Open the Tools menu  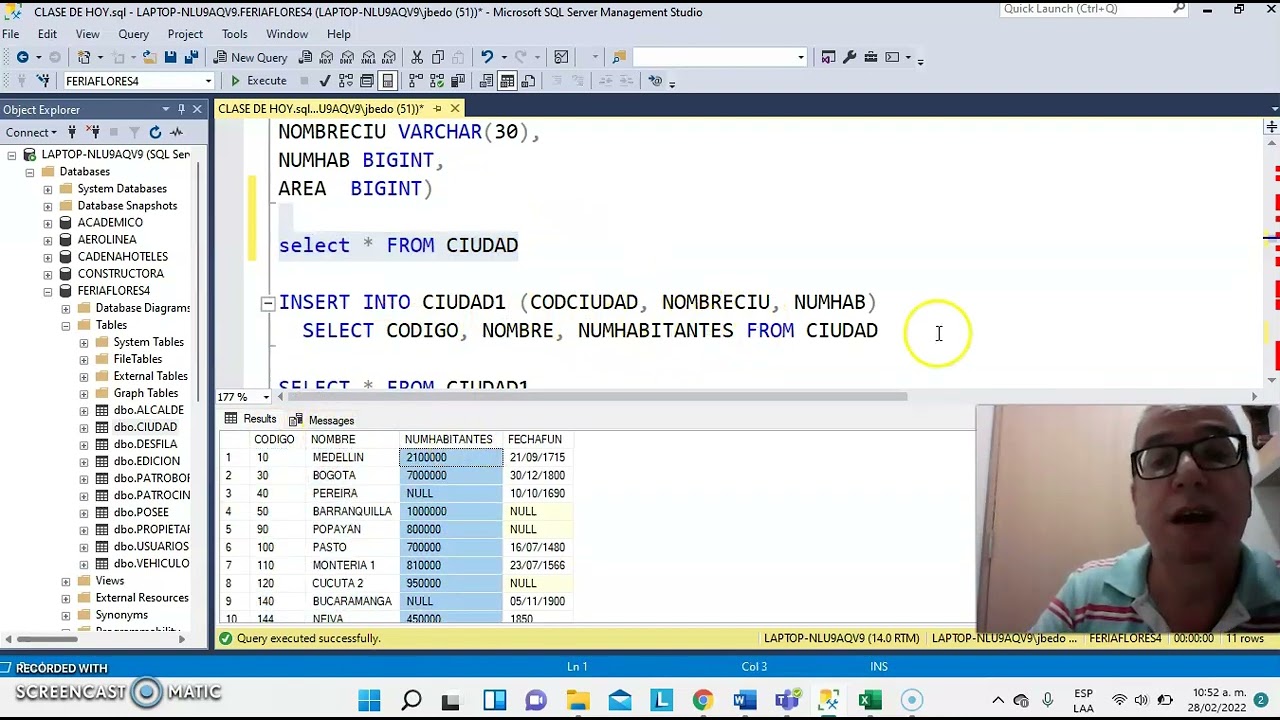(x=234, y=34)
